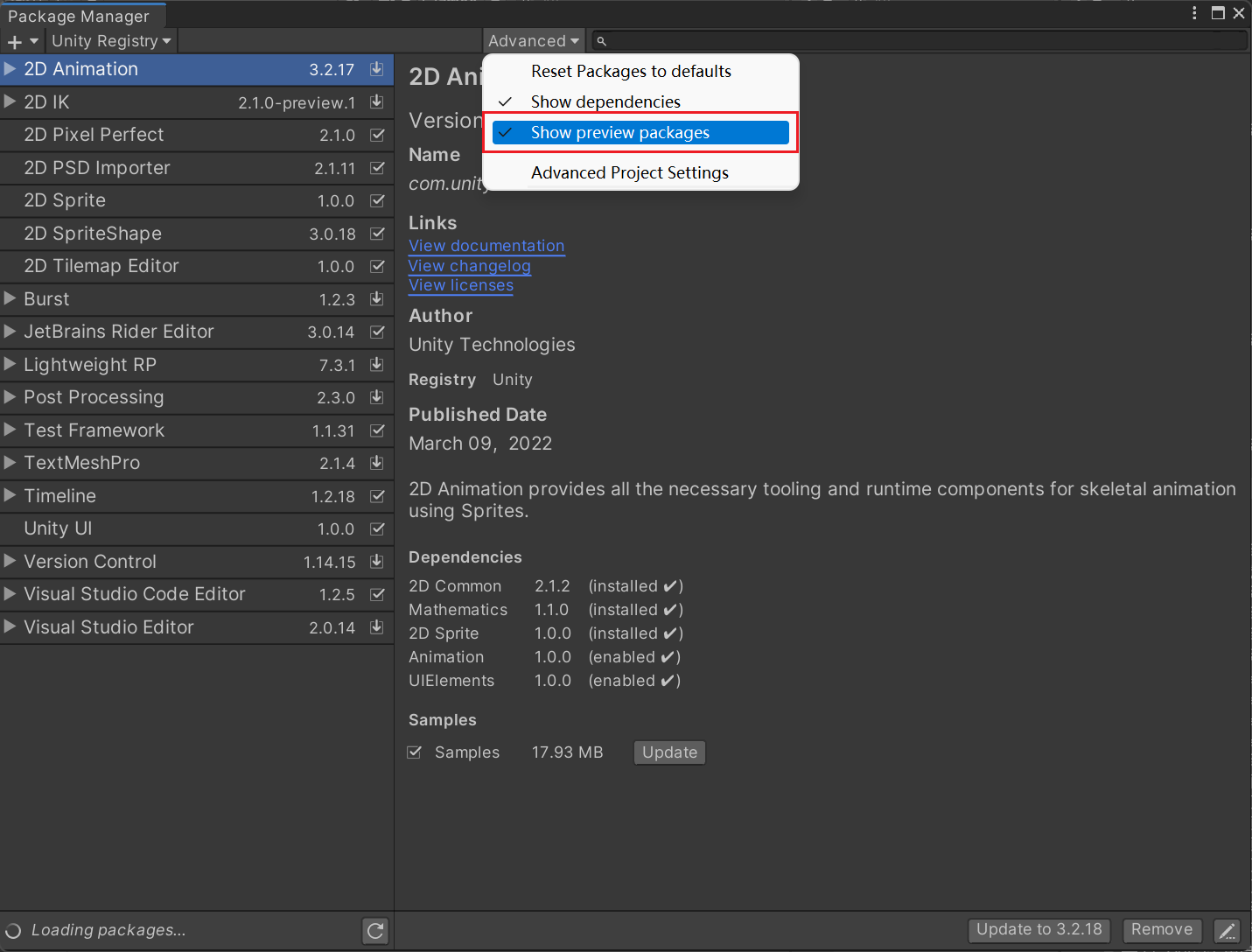Expand the Visual Studio Editor triangle
Viewport: 1252px width, 952px height.
pyautogui.click(x=10, y=627)
